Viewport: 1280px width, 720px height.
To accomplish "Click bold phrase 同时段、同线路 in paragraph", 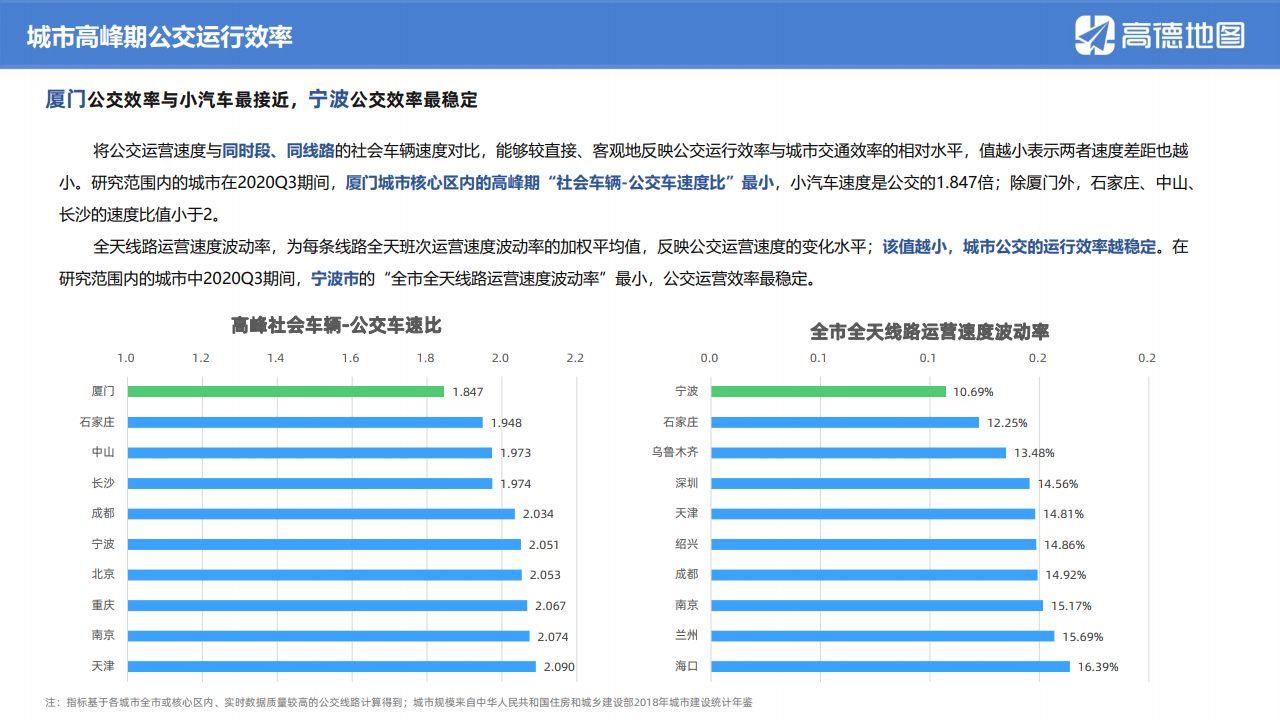I will coord(279,152).
